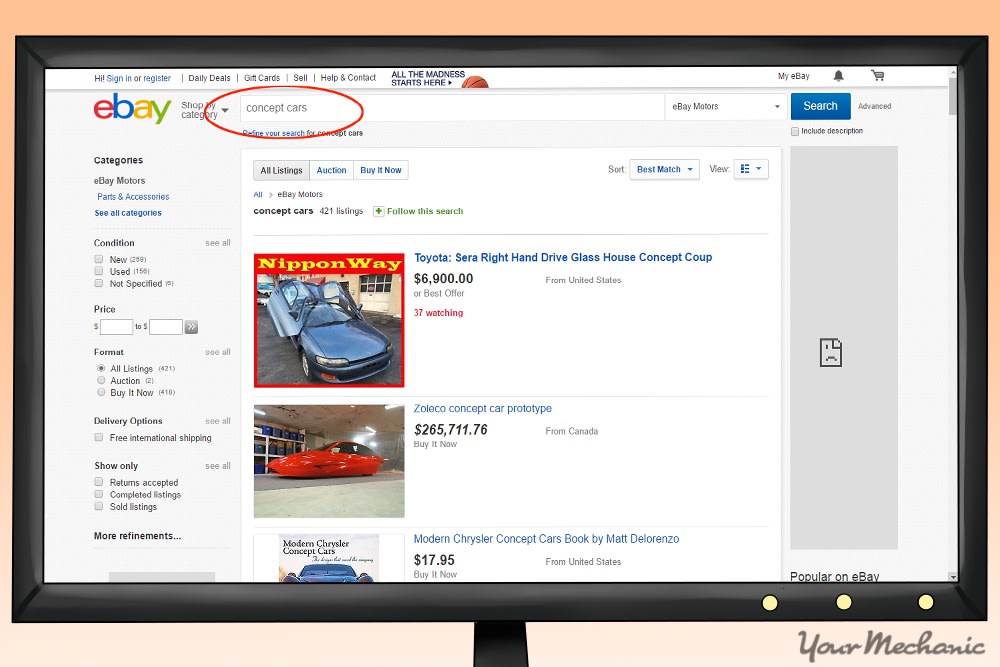The width and height of the screenshot is (1000, 667).
Task: Expand Delivery Options see all link
Action: coord(217,421)
